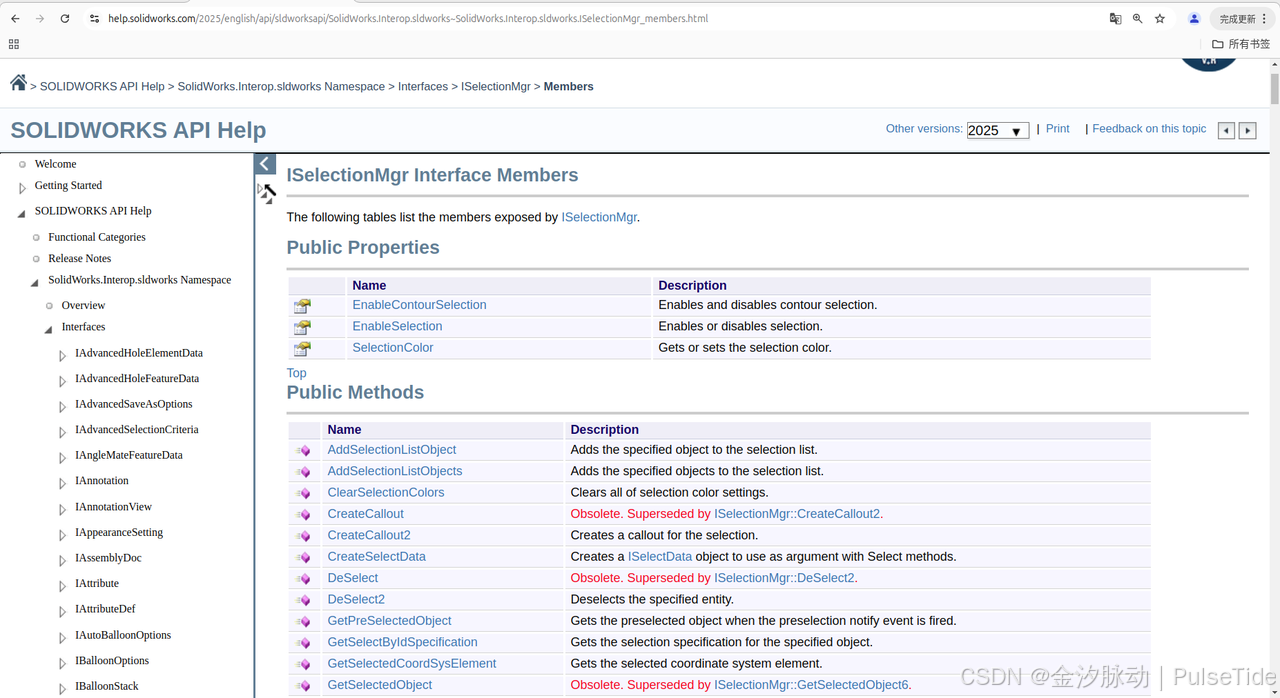Image resolution: width=1280 pixels, height=698 pixels.
Task: Click the method icon beside GetSelectByIdSpecification
Action: click(x=303, y=643)
